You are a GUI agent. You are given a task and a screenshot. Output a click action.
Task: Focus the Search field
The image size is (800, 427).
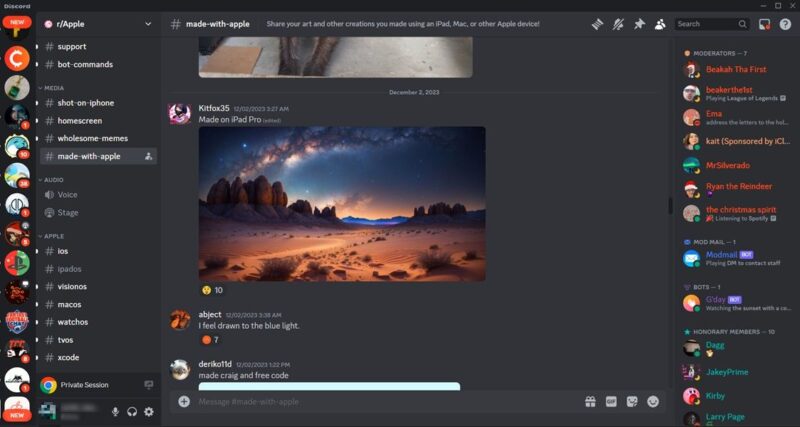[x=712, y=24]
